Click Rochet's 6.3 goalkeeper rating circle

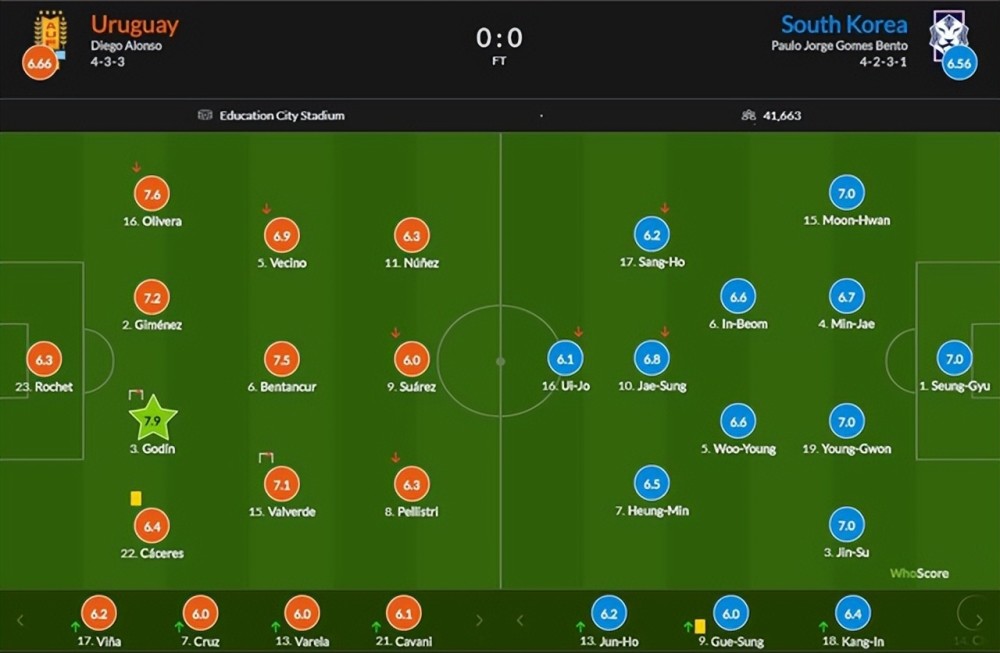[44, 360]
